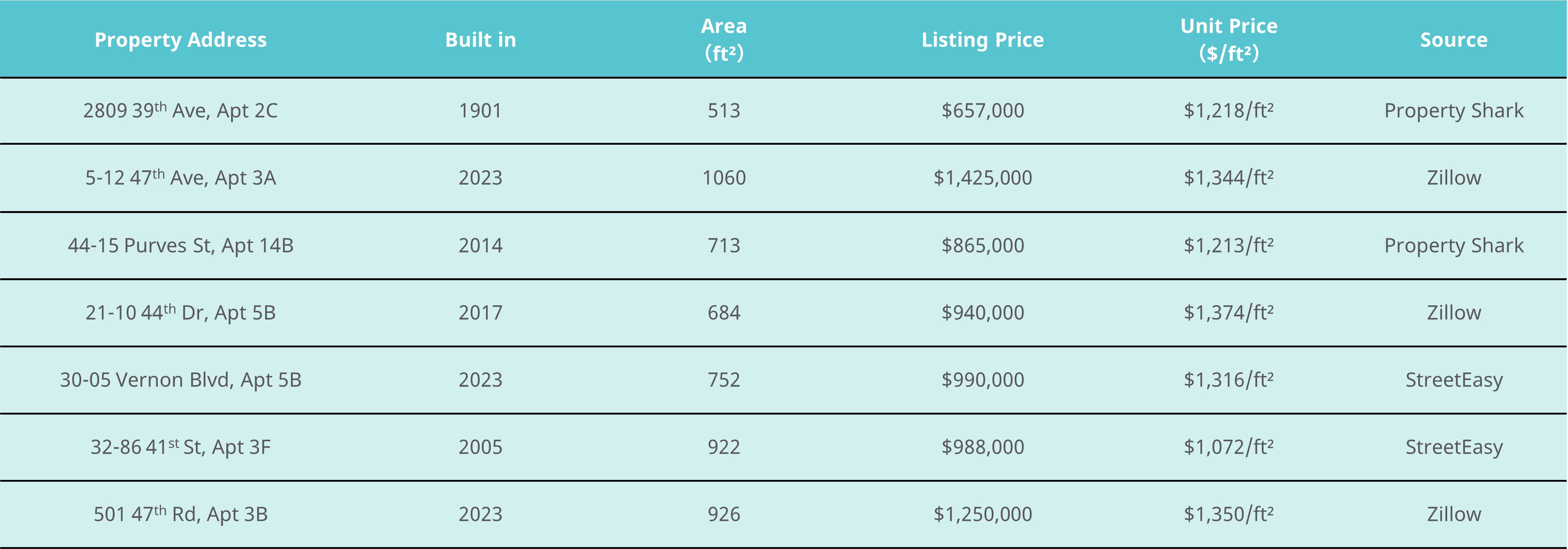This screenshot has width=1568, height=549.
Task: Select the Area (ft²) header
Action: [724, 40]
